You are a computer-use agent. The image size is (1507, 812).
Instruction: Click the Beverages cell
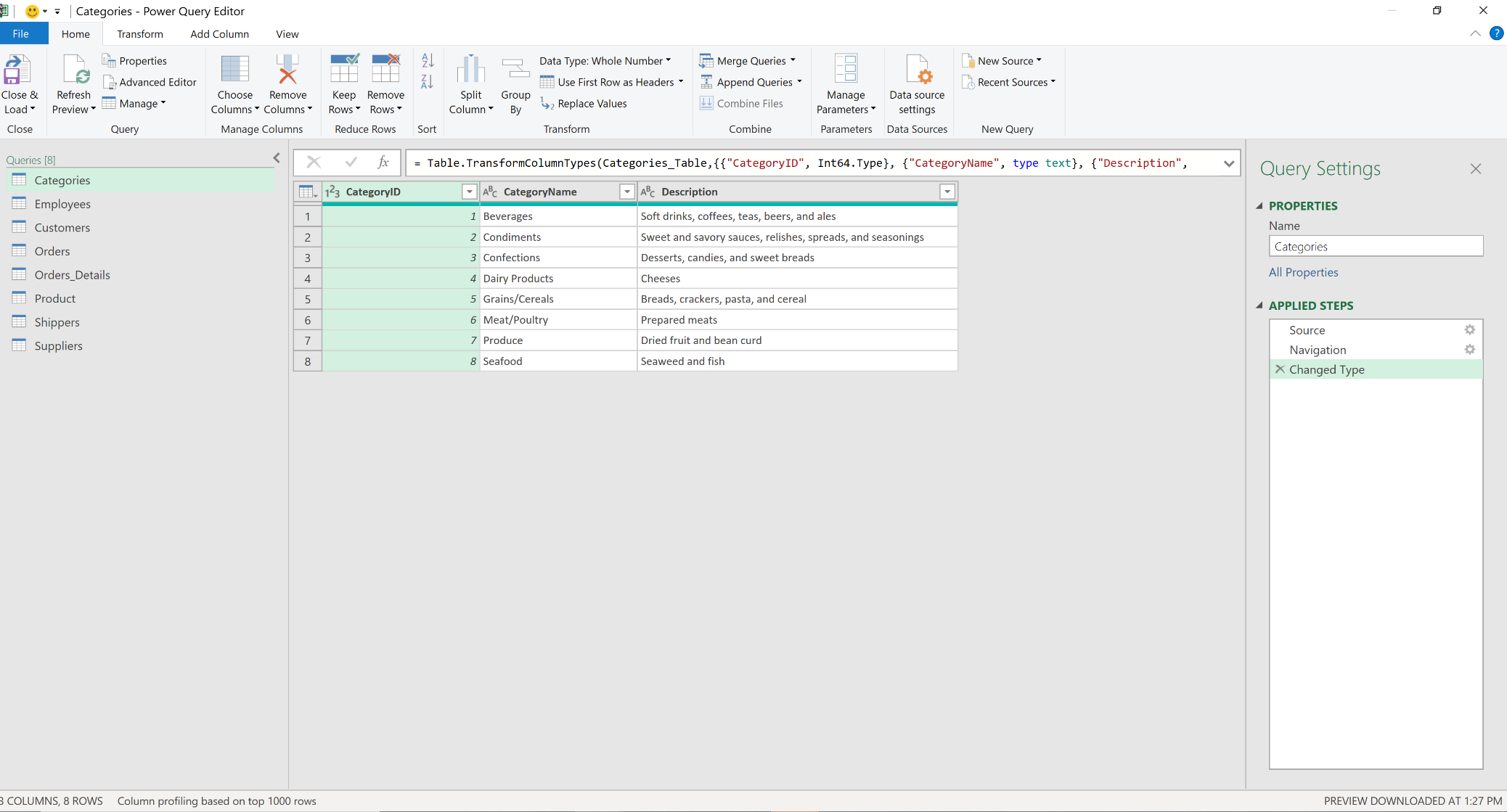(x=558, y=216)
